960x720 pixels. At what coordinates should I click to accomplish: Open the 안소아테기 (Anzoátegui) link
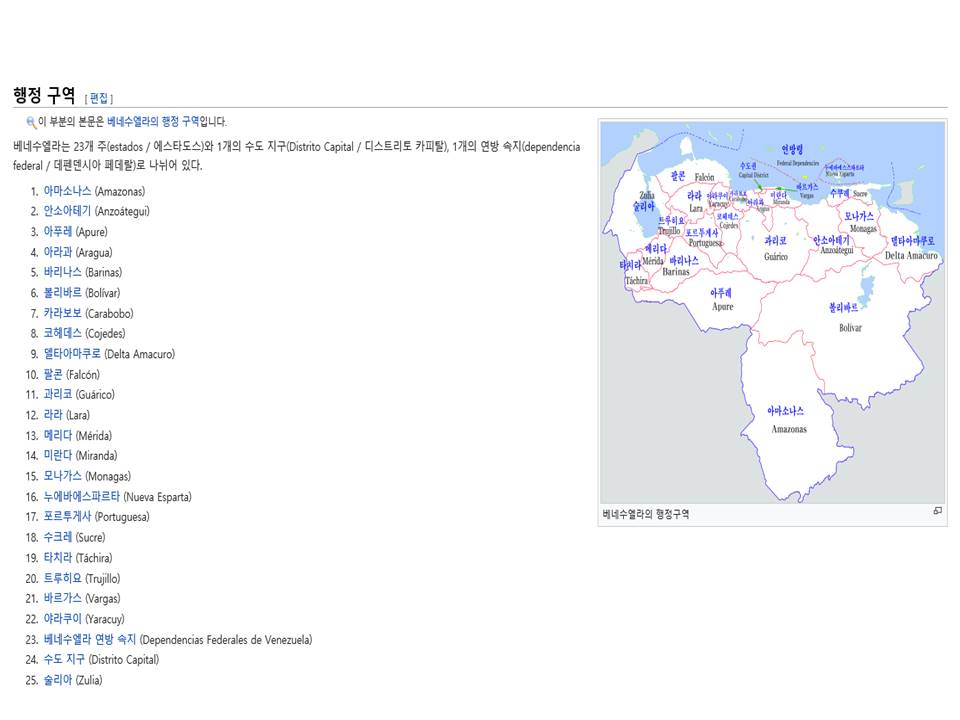point(67,211)
